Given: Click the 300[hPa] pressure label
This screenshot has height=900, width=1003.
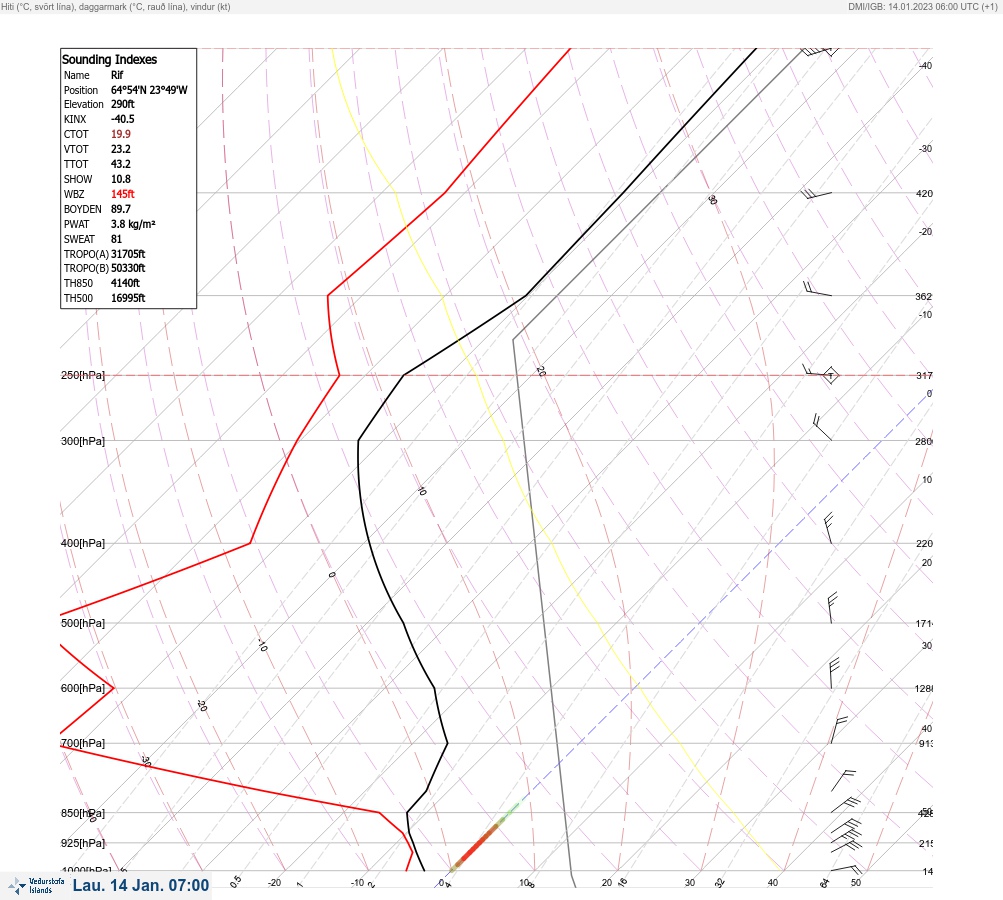Looking at the screenshot, I should point(83,441).
